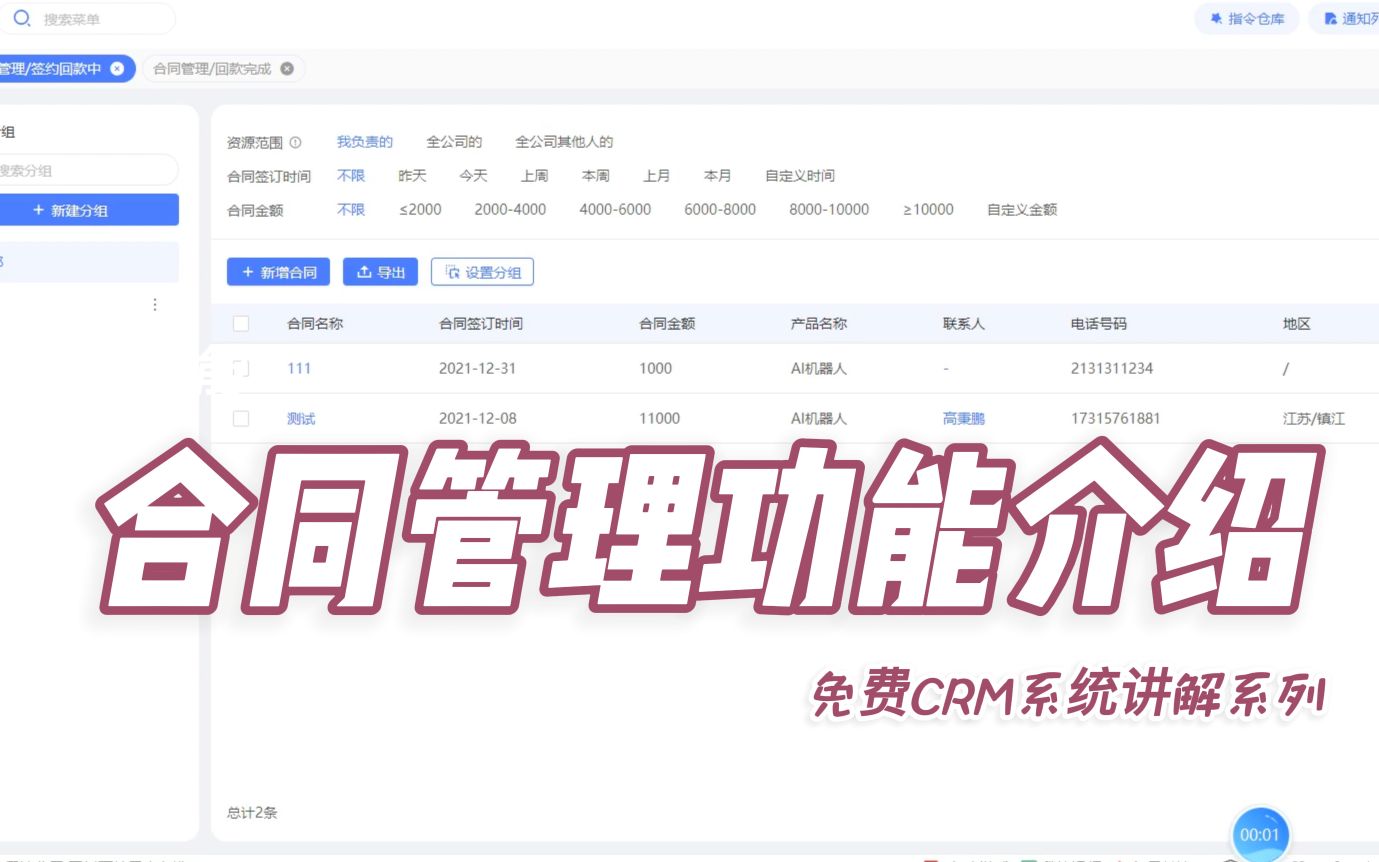1379x862 pixels.
Task: Focus the 搜索菜单 search field
Action: pos(88,19)
